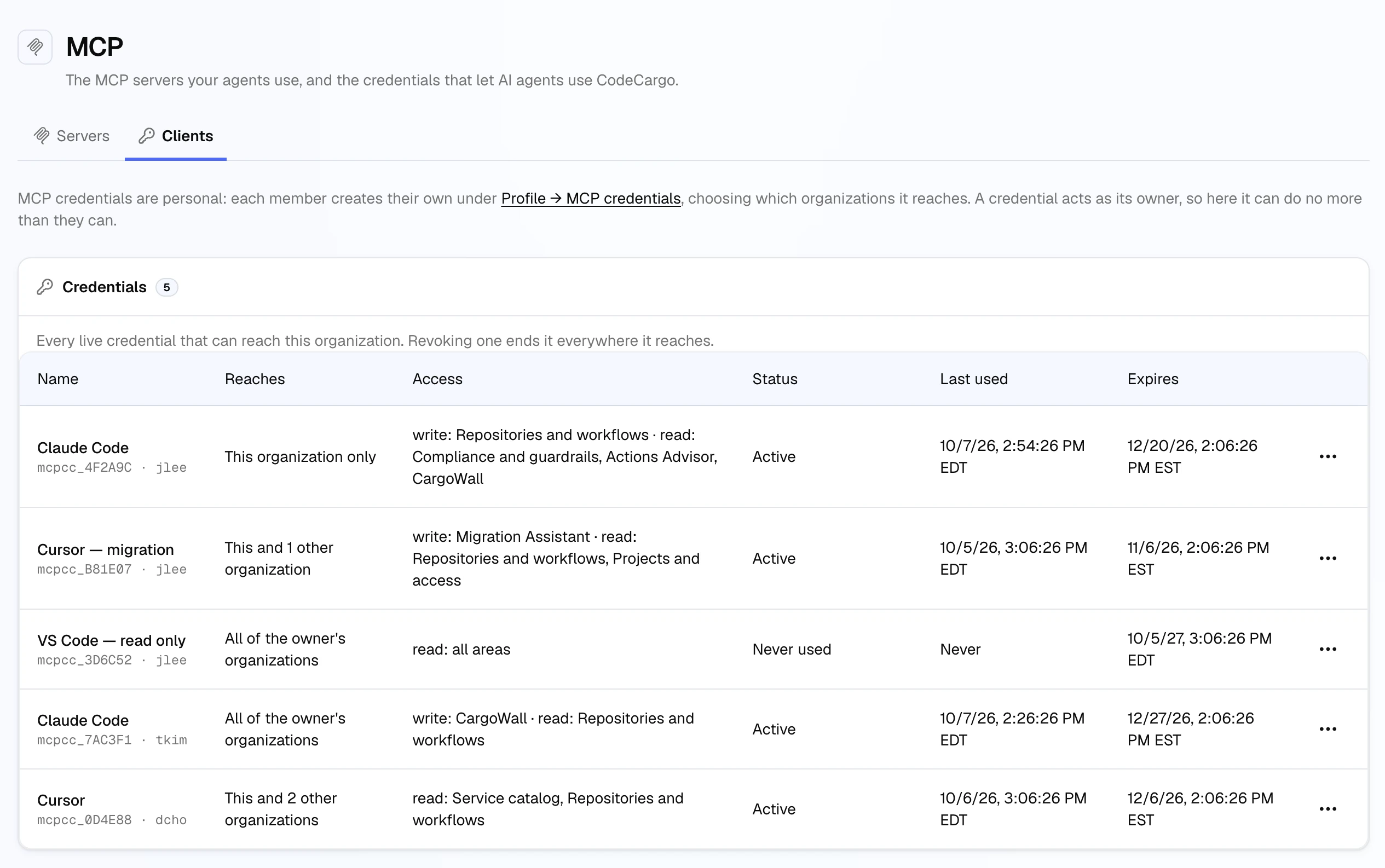Open actions menu for VS Code — read only
This screenshot has width=1385, height=868.
pos(1328,649)
